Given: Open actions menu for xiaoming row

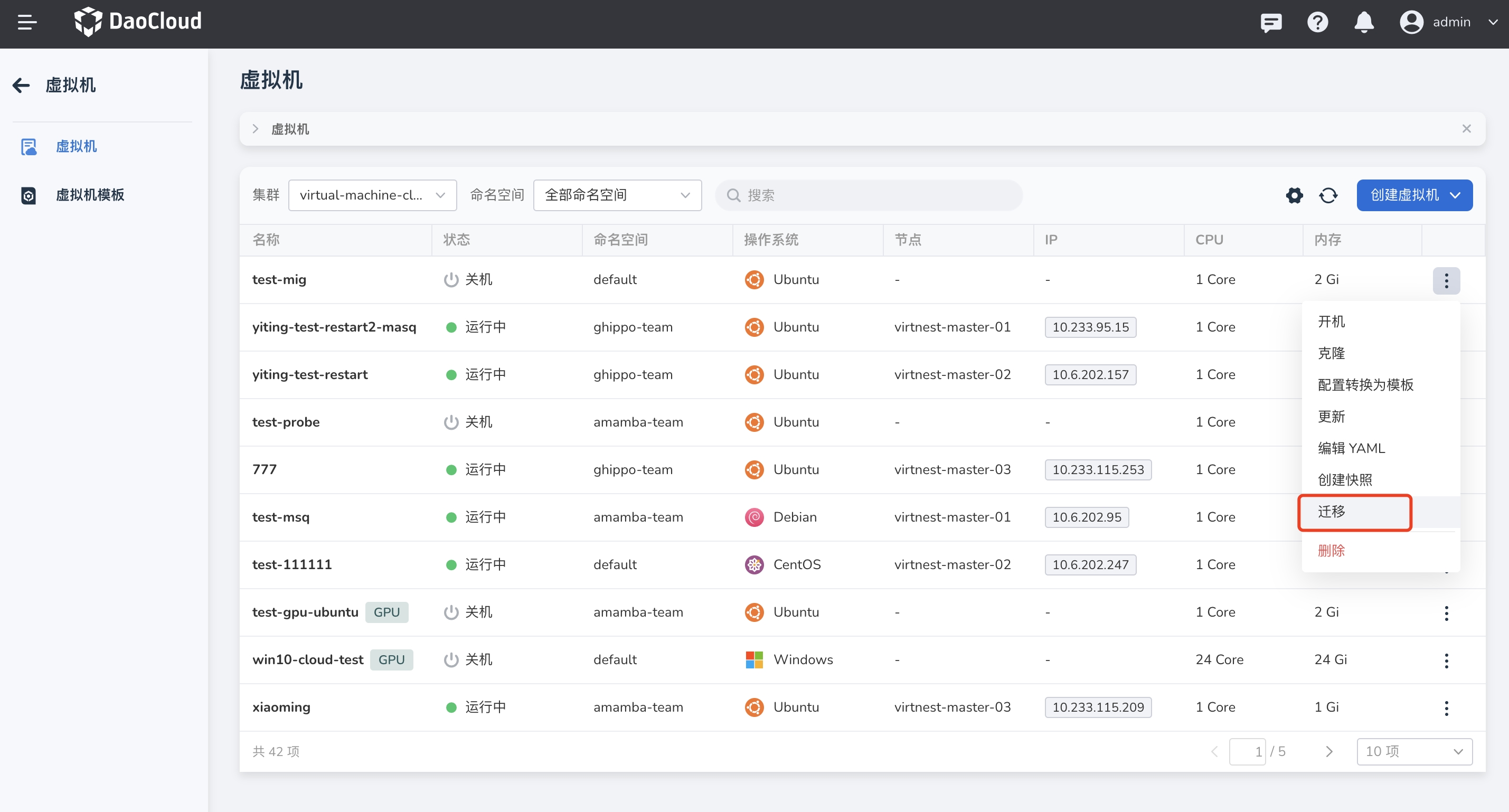Looking at the screenshot, I should [1446, 707].
